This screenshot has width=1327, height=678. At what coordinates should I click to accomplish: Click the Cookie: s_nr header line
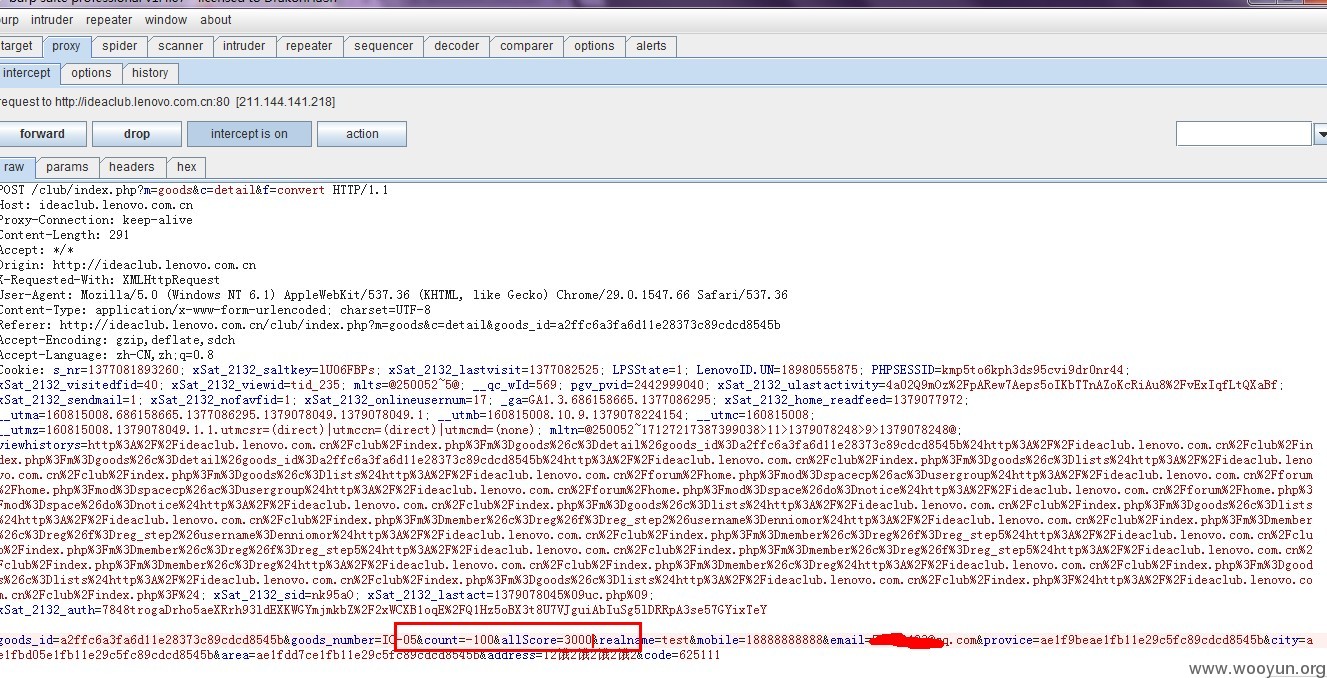point(564,370)
